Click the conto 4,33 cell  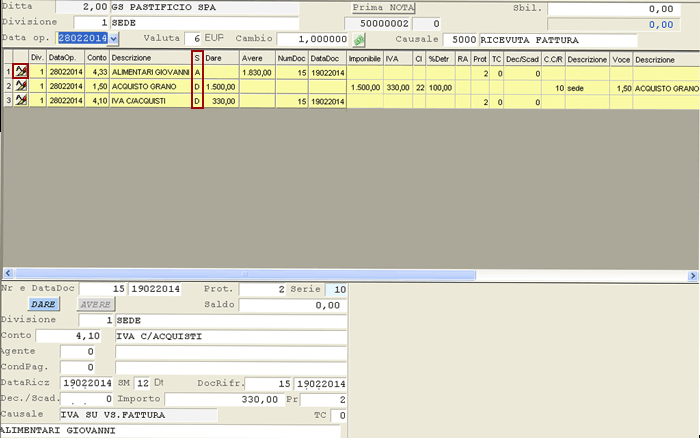click(x=97, y=72)
